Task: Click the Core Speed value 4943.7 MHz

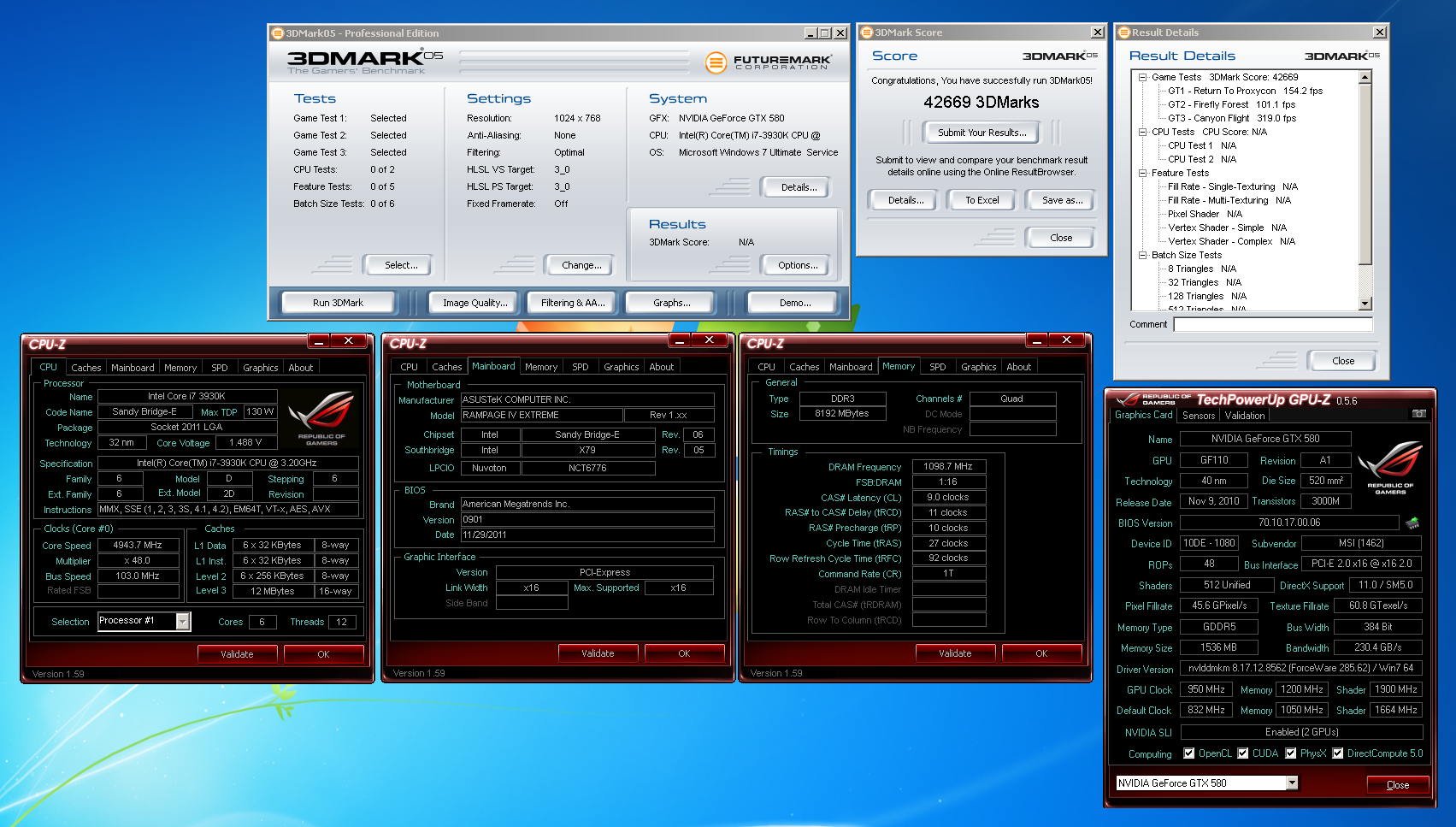Action: pos(138,545)
